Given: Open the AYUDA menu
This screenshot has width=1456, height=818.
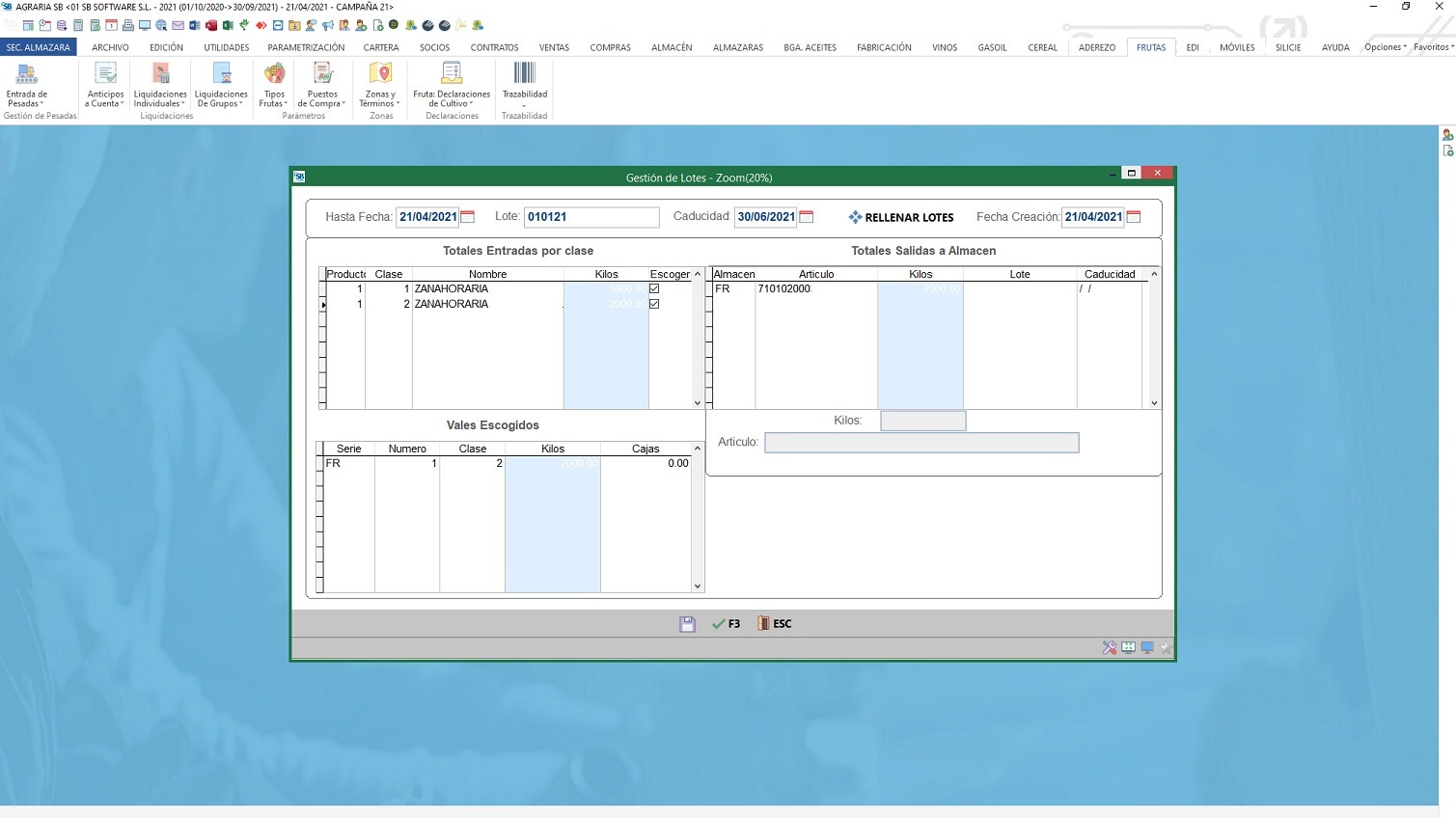Looking at the screenshot, I should pyautogui.click(x=1335, y=47).
